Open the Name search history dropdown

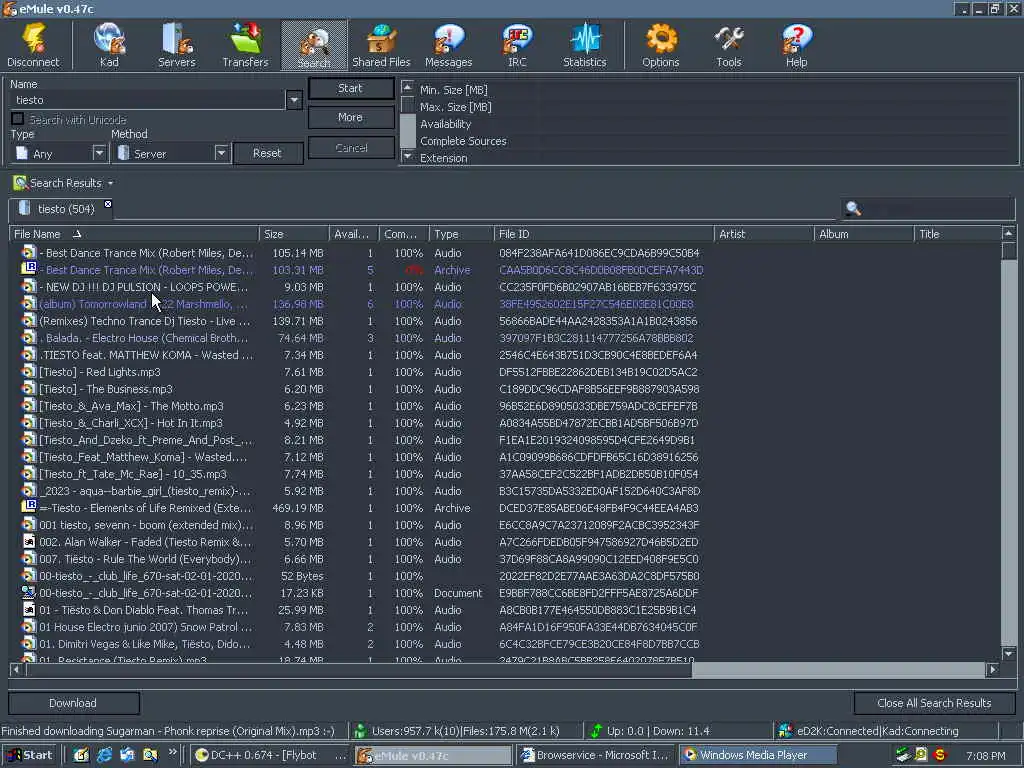pos(294,100)
